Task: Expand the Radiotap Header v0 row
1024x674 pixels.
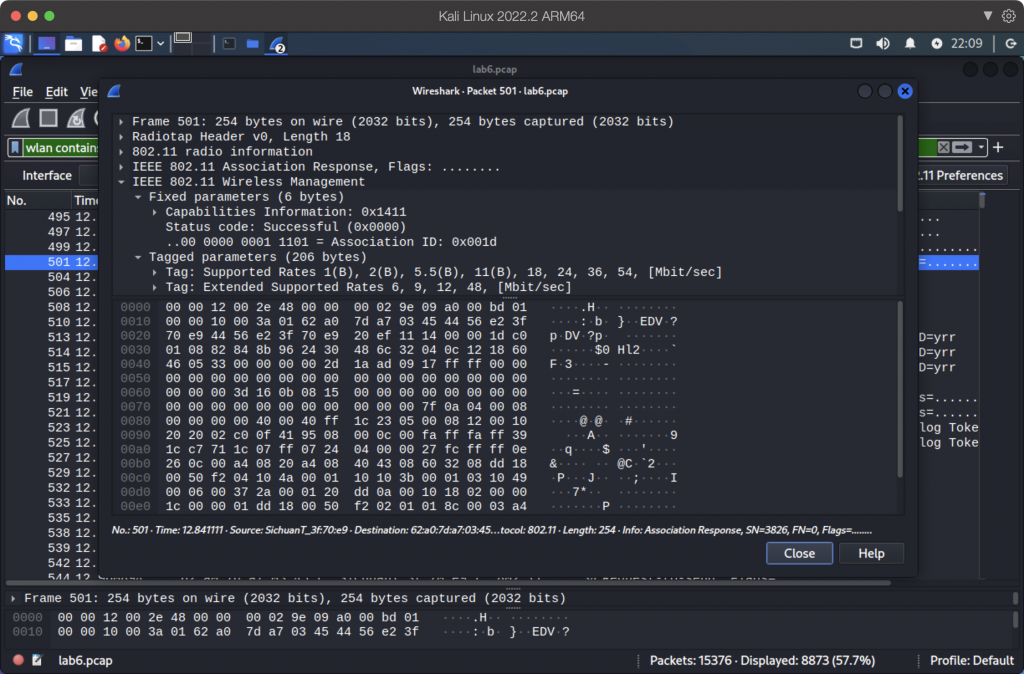Action: 121,136
